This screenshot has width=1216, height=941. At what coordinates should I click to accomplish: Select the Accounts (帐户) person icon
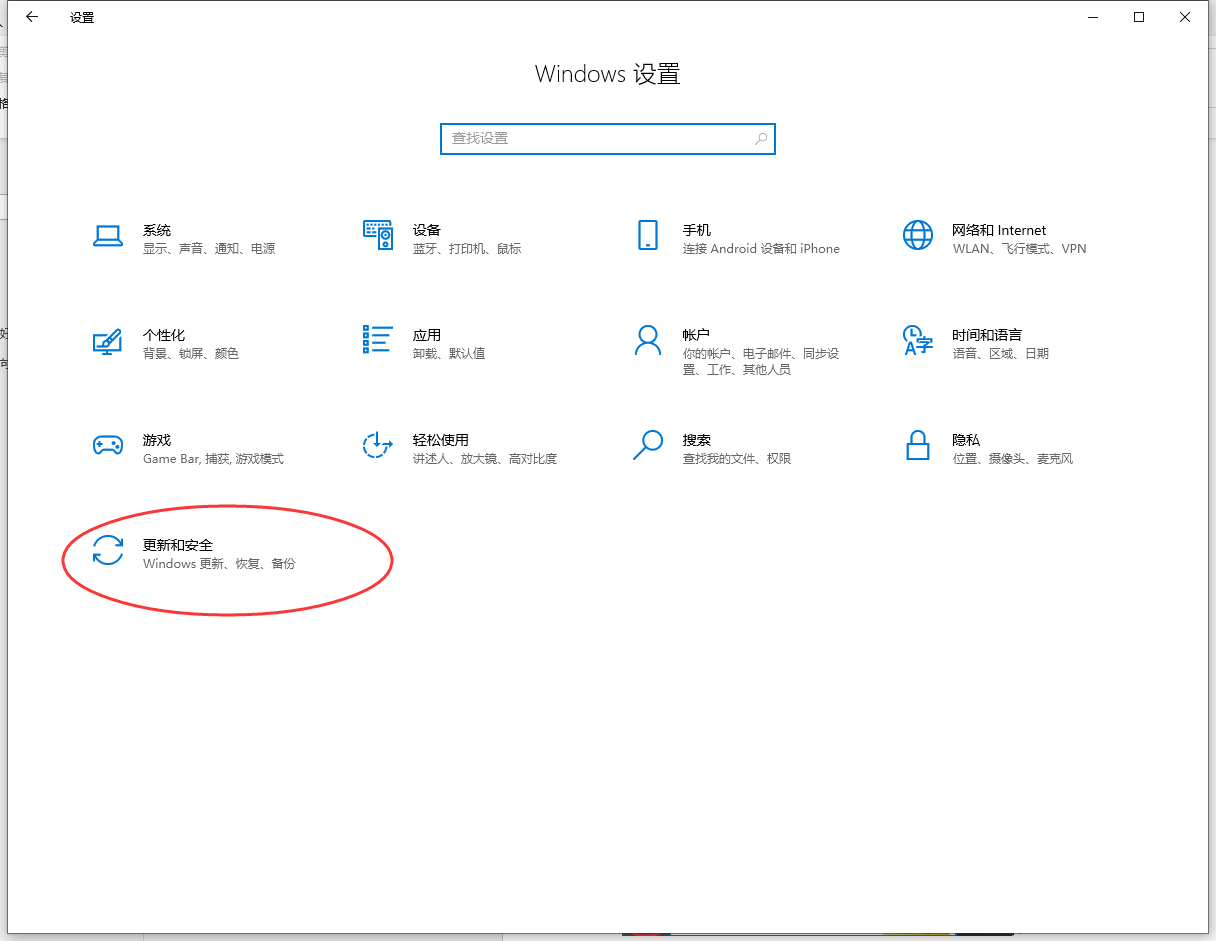(647, 341)
